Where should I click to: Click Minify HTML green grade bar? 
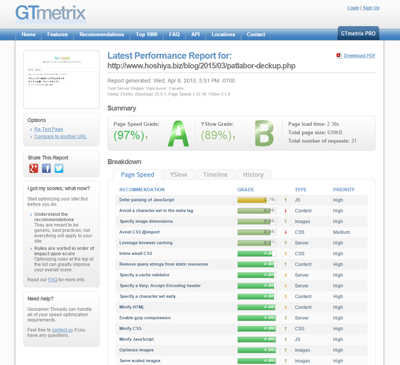click(257, 307)
